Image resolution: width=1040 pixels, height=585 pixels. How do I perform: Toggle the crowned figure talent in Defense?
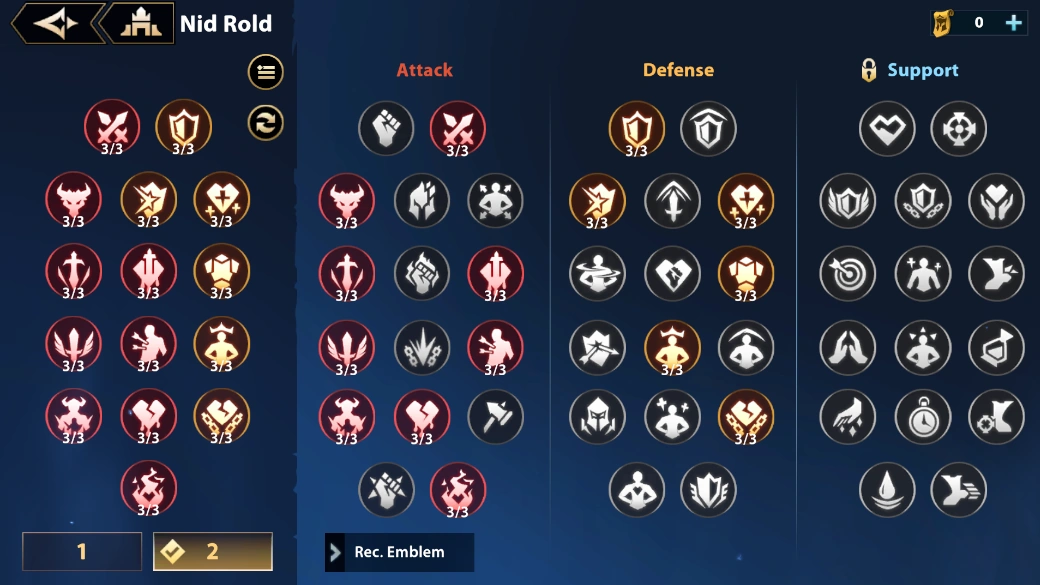pyautogui.click(x=673, y=347)
